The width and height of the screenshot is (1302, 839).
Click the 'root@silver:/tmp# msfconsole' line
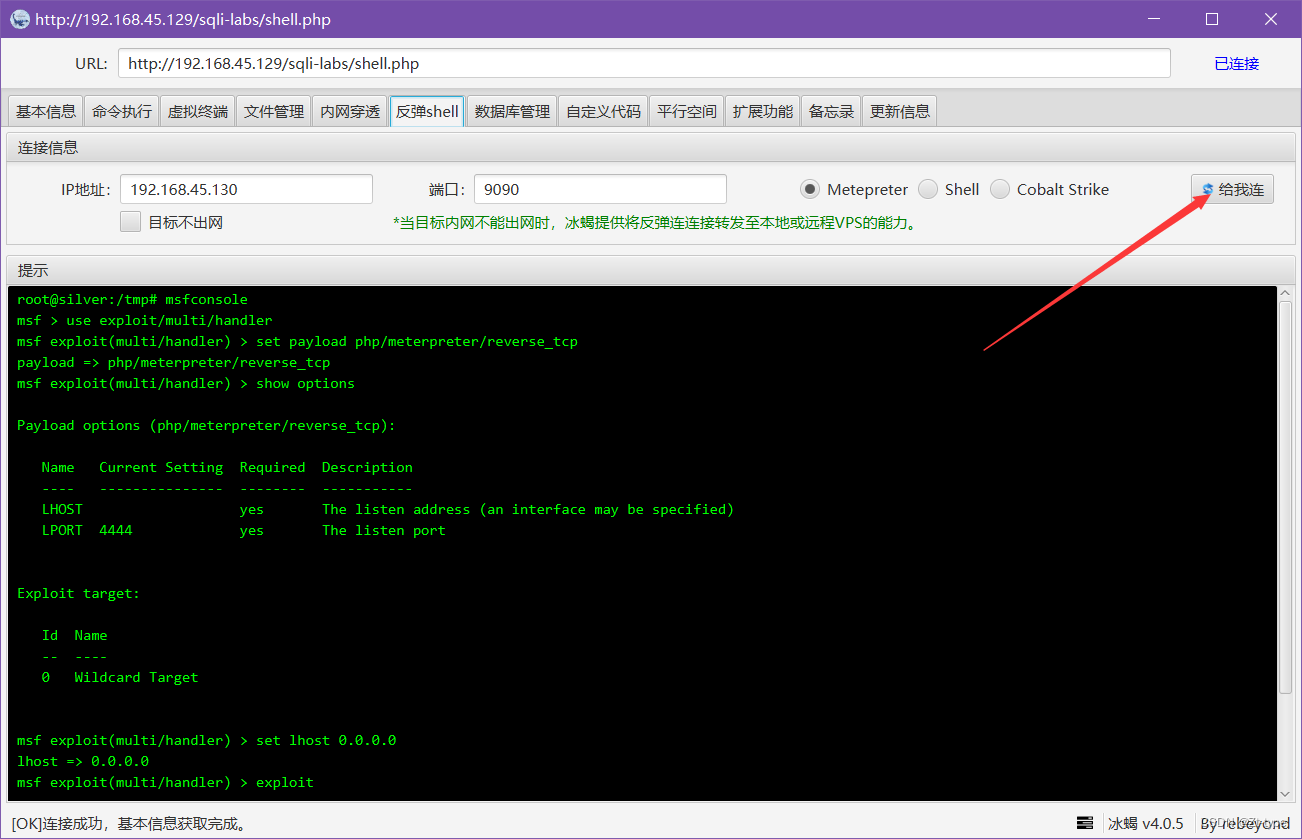[x=132, y=299]
